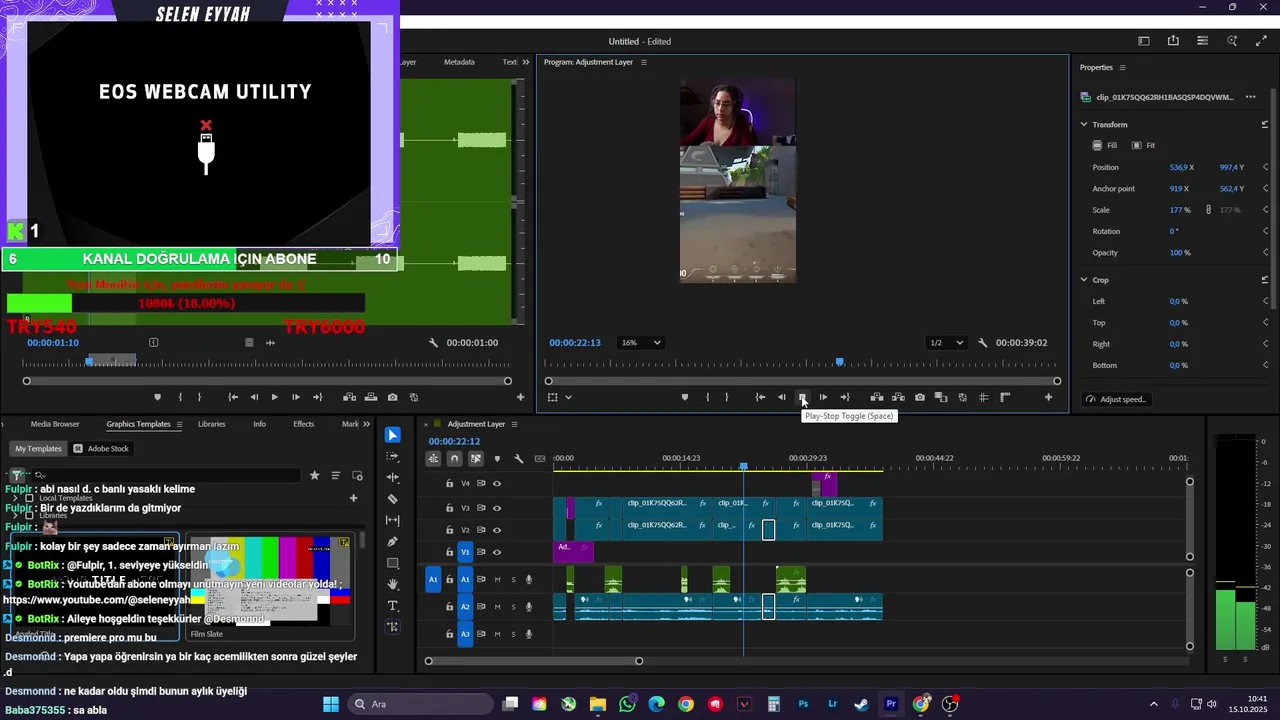The height and width of the screenshot is (720, 1280).
Task: Select the Selection tool arrow
Action: pos(393,435)
